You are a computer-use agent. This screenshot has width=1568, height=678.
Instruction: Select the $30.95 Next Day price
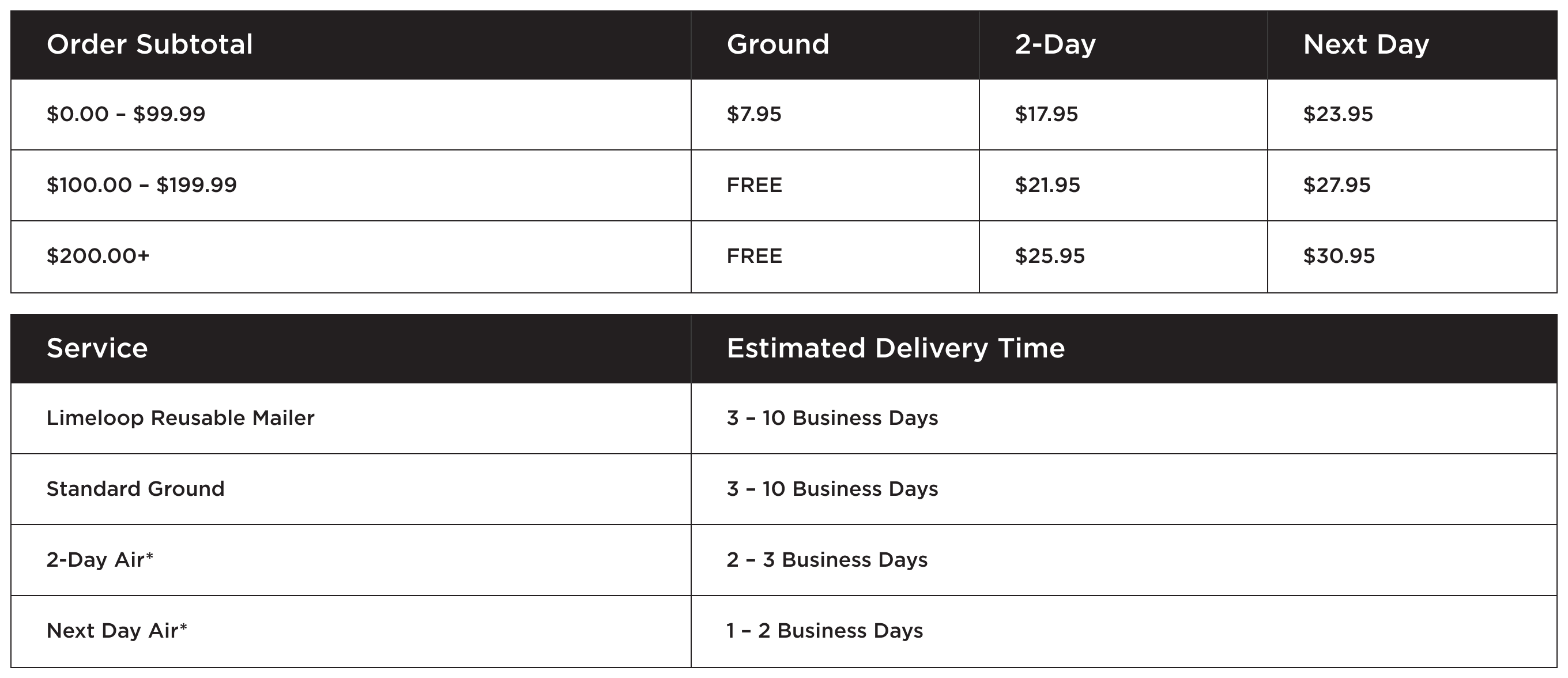[x=1339, y=256]
